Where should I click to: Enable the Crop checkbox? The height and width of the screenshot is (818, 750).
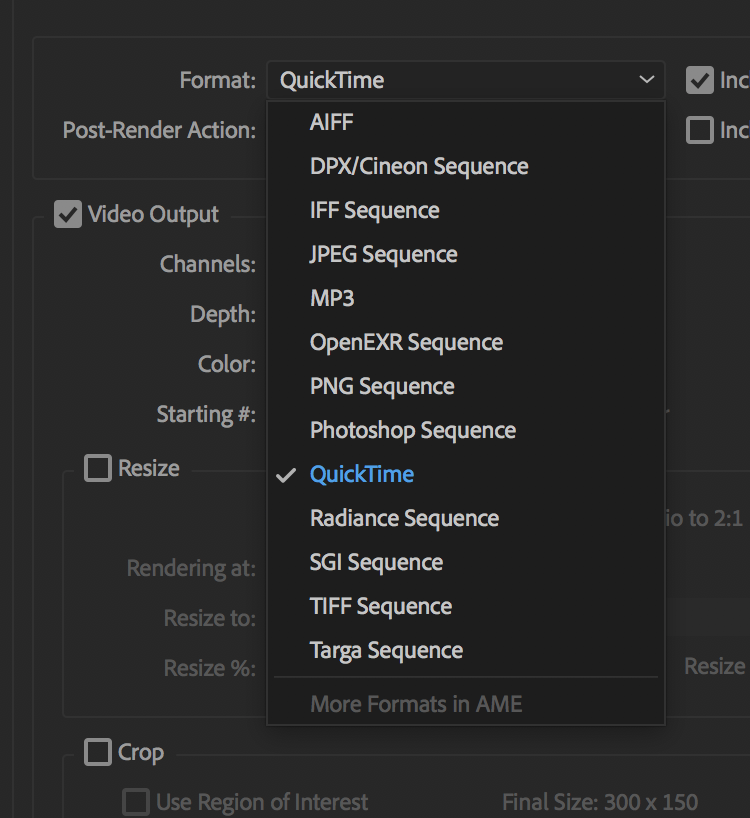tap(98, 752)
